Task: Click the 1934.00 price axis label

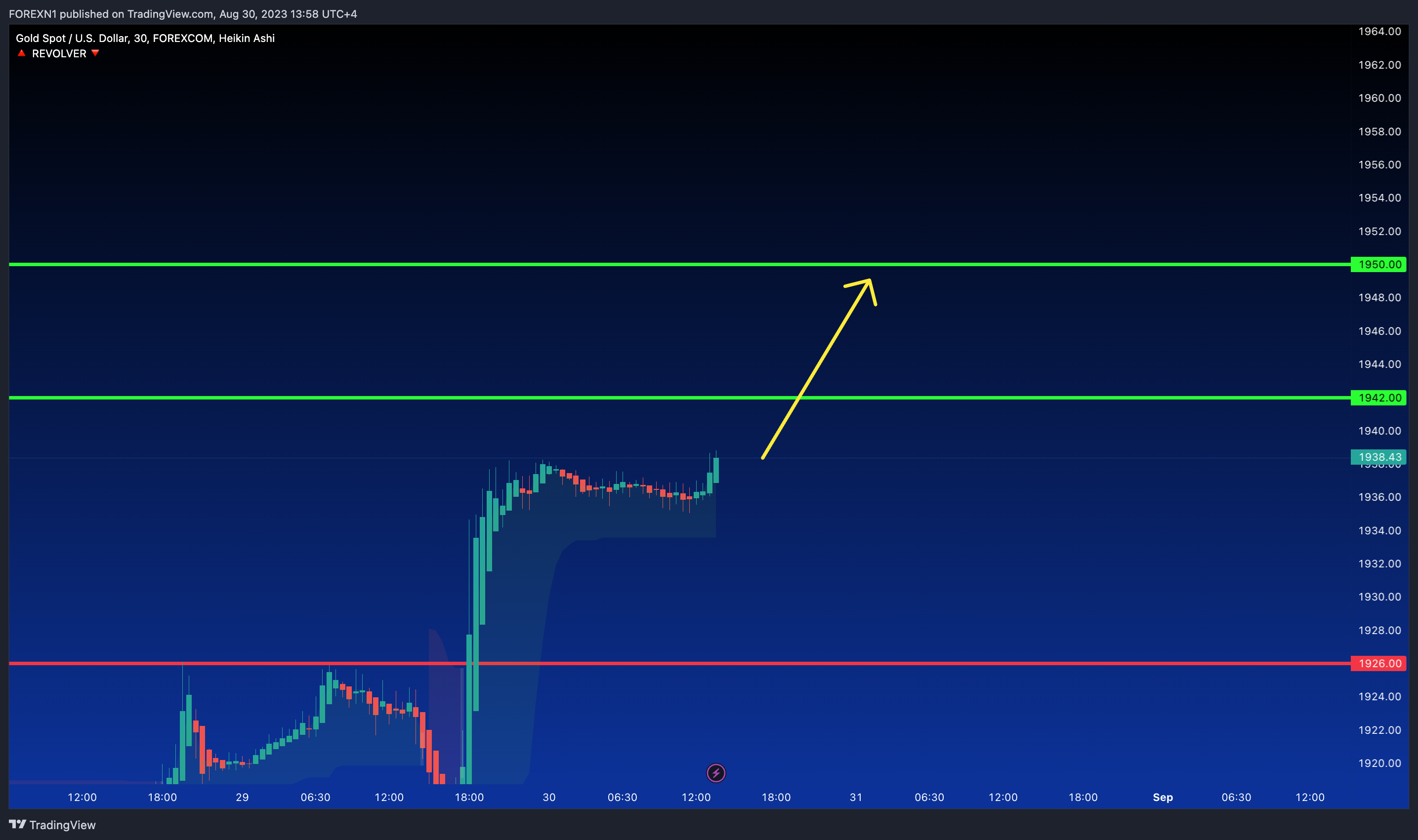Action: tap(1379, 531)
